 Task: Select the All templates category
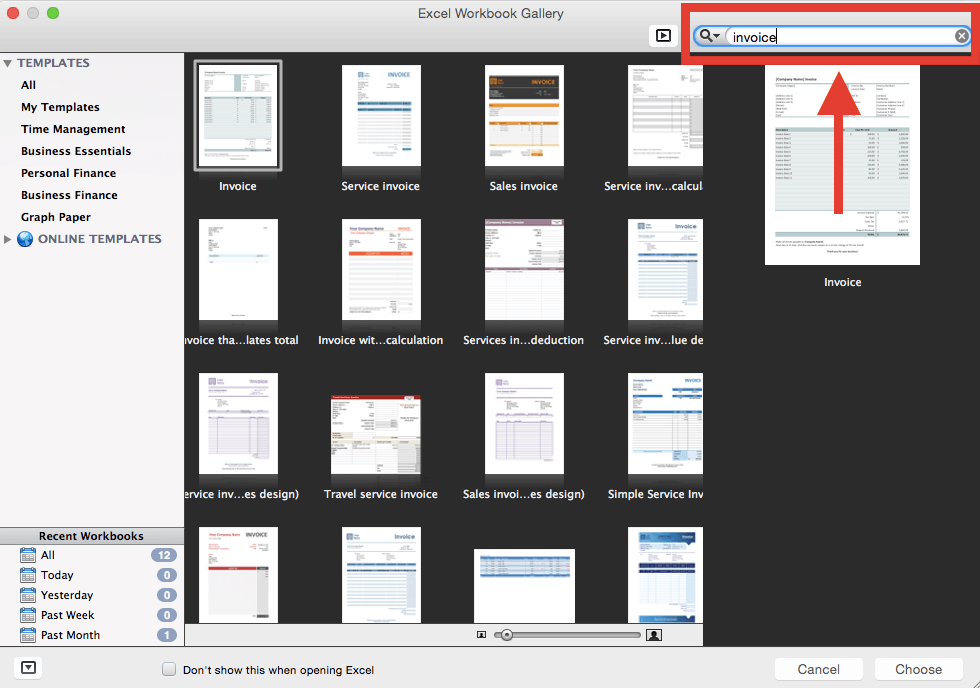(28, 85)
